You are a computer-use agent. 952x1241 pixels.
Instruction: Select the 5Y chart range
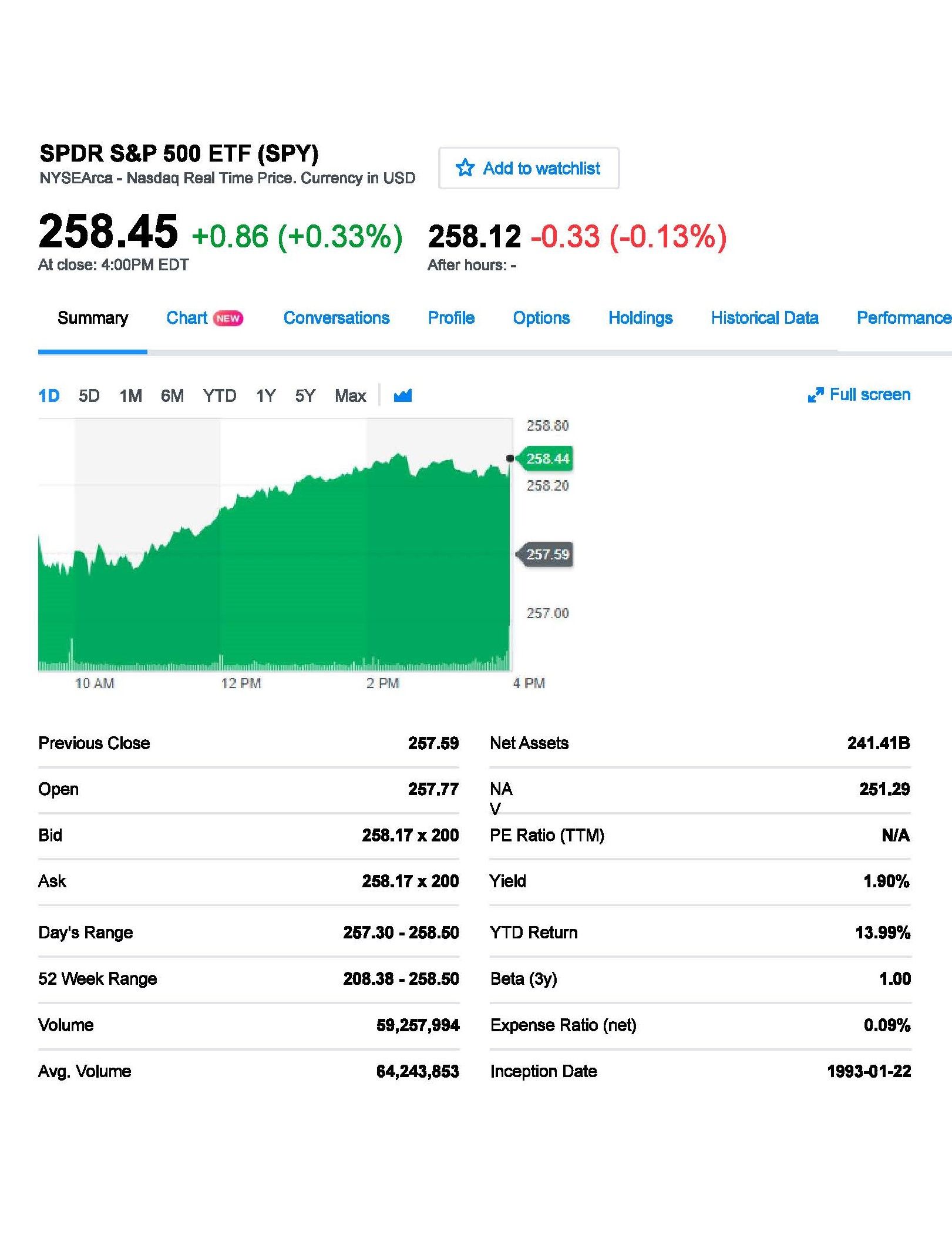pyautogui.click(x=305, y=395)
